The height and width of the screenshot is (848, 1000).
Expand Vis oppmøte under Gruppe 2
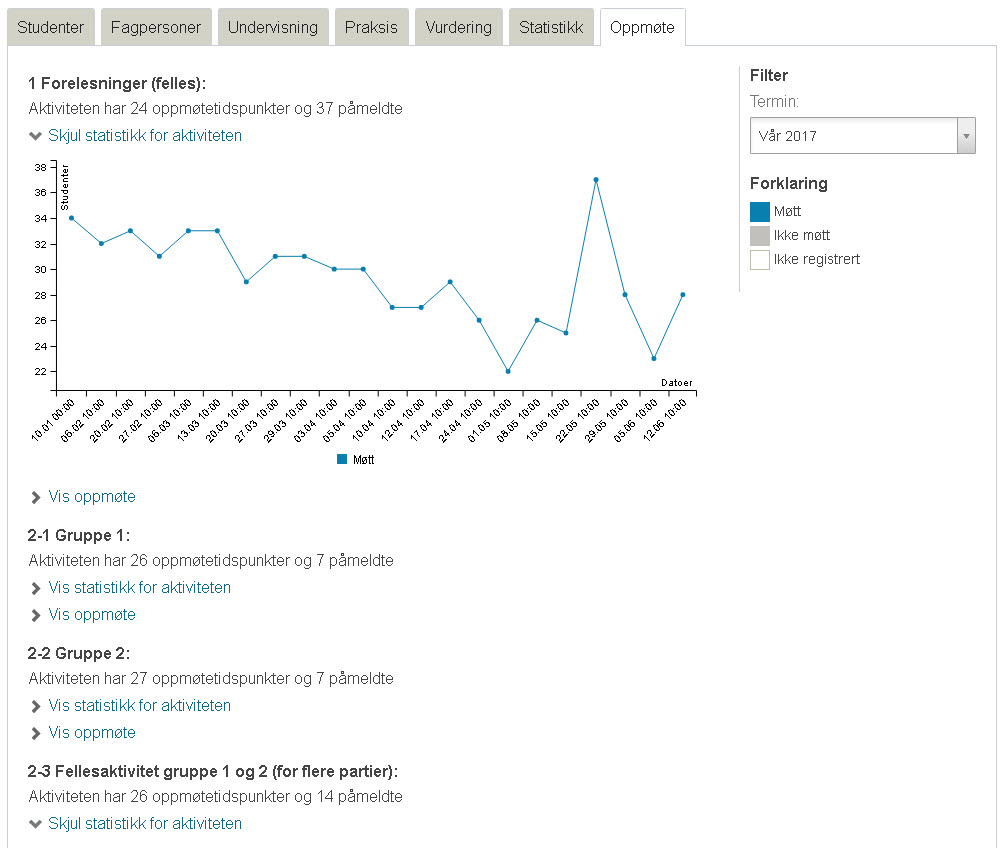[x=92, y=733]
